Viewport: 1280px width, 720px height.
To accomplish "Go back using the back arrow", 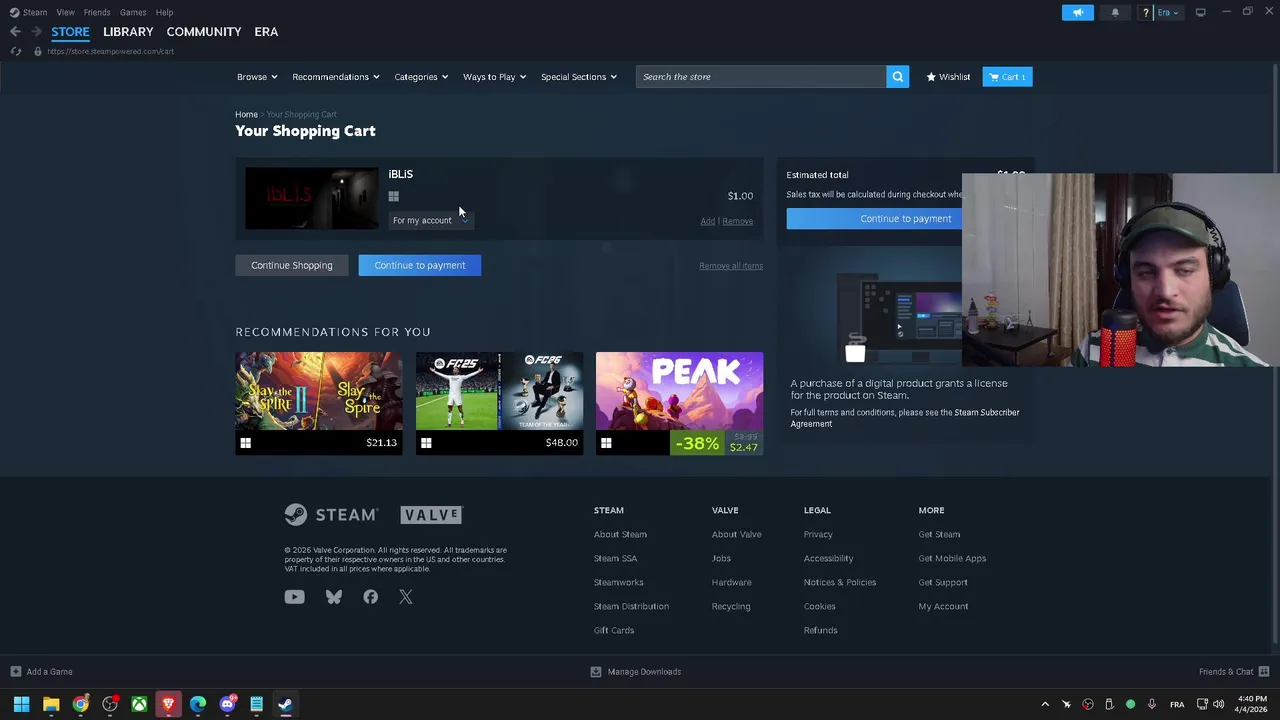I will [15, 32].
